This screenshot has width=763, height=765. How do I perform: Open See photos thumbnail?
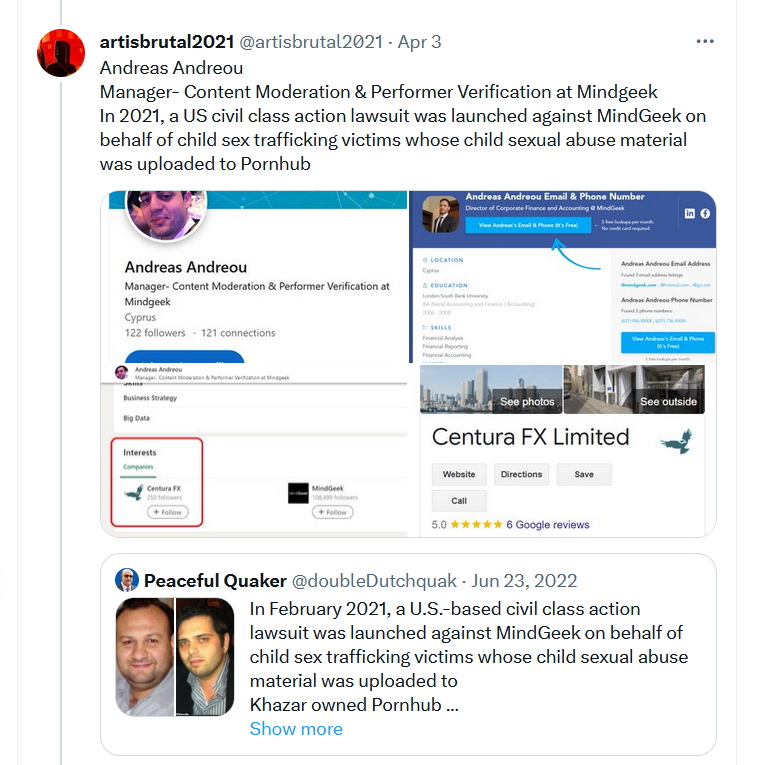491,389
